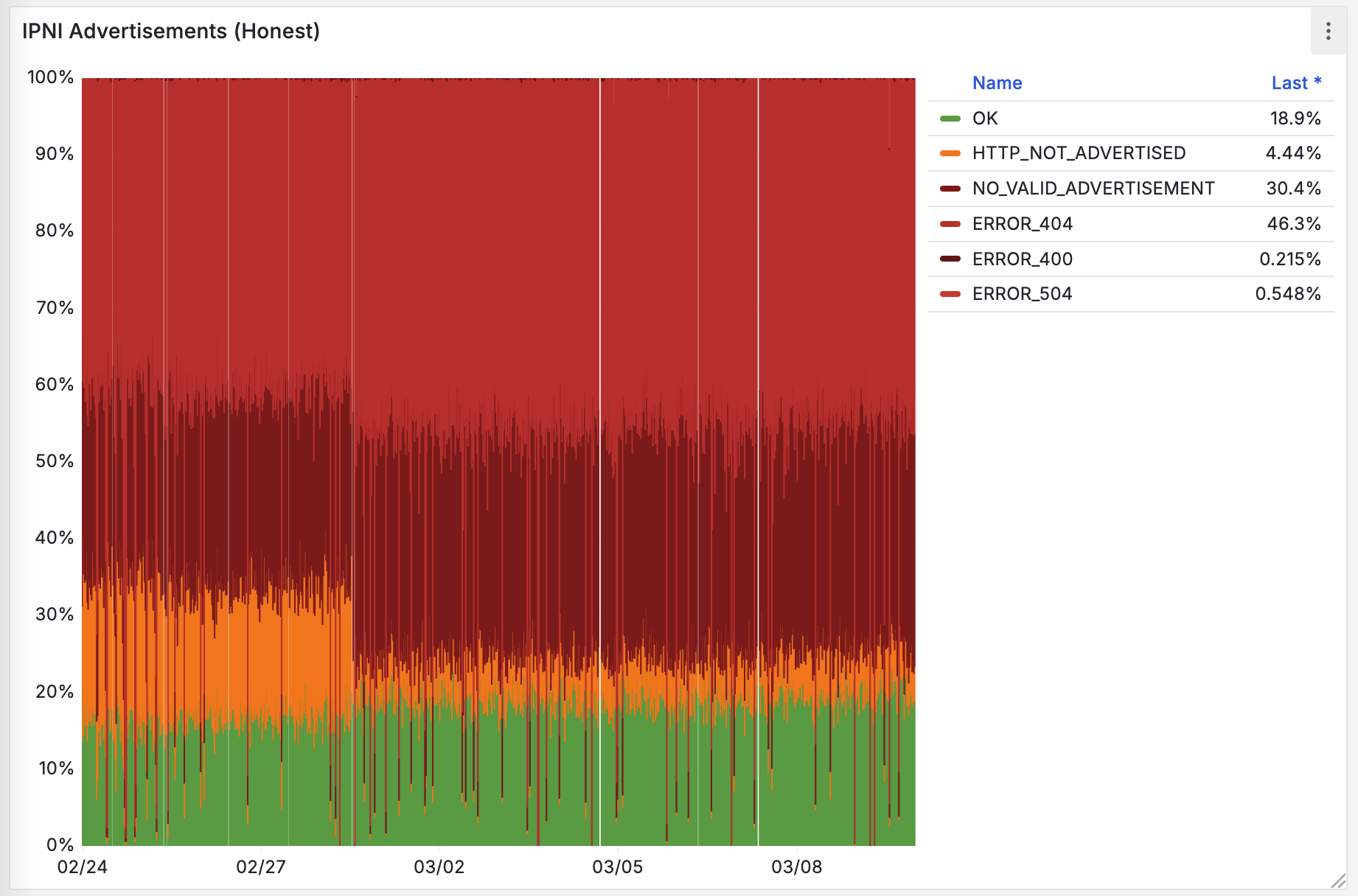Open the panel three-dot options menu
The height and width of the screenshot is (896, 1358).
(1328, 31)
